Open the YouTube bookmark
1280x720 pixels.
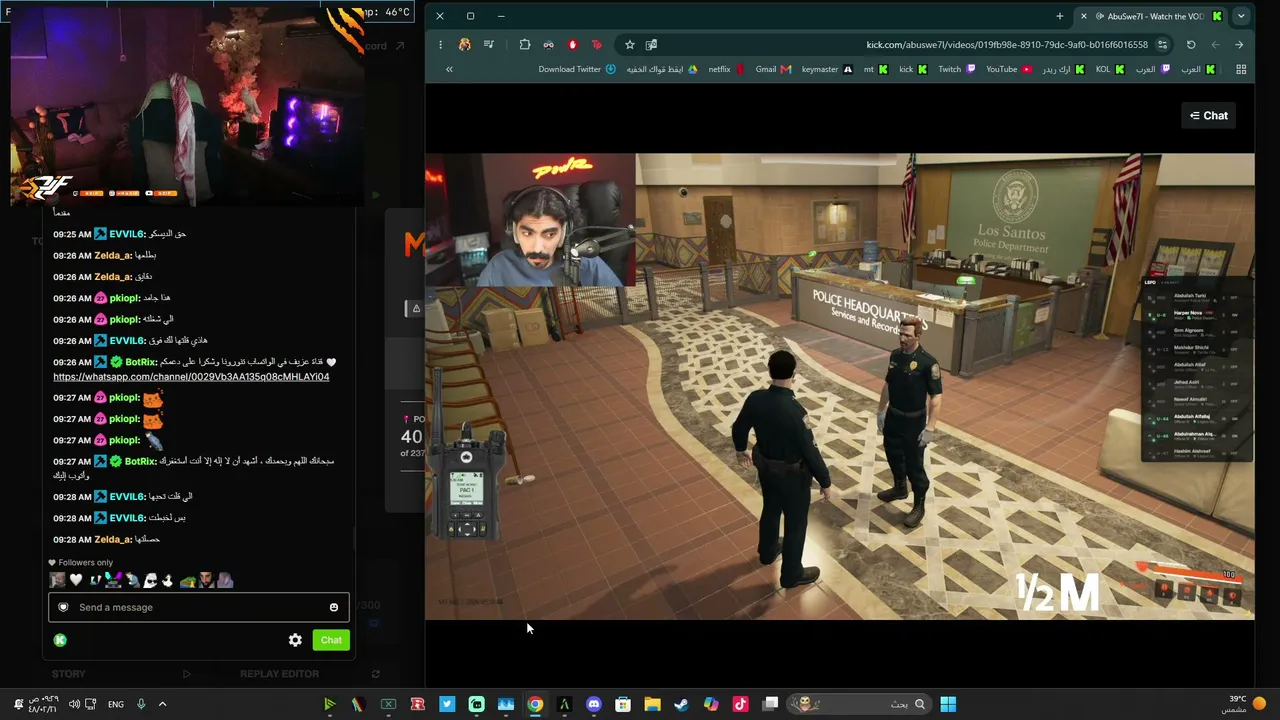pyautogui.click(x=1008, y=69)
